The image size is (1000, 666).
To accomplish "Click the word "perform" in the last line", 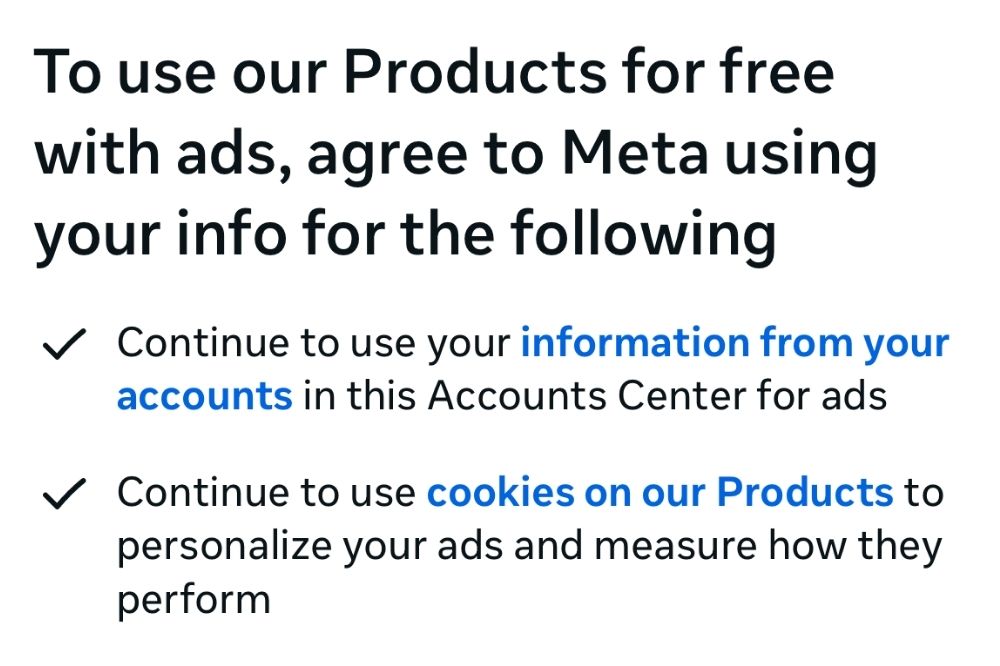I will [x=194, y=600].
